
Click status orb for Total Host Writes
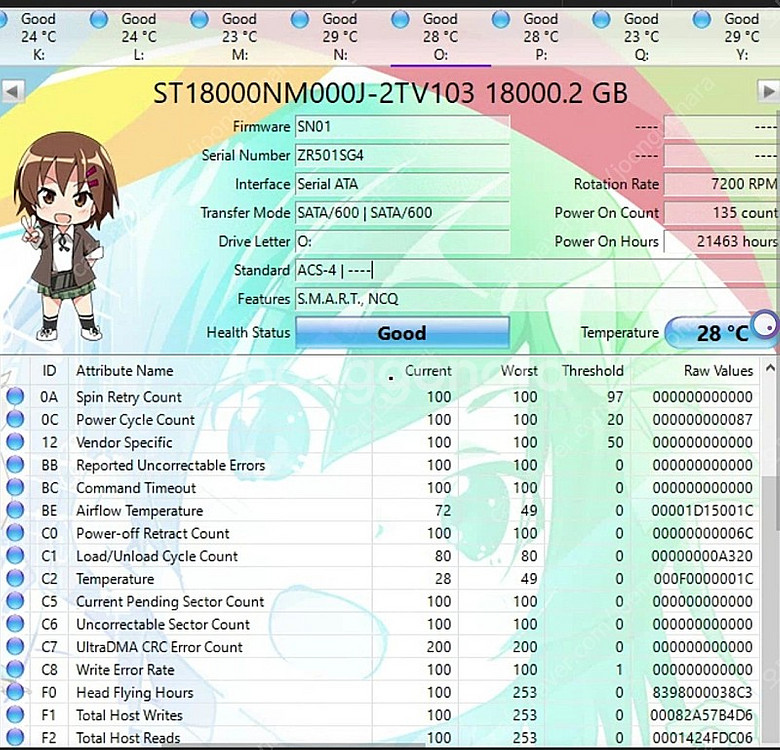coord(15,715)
